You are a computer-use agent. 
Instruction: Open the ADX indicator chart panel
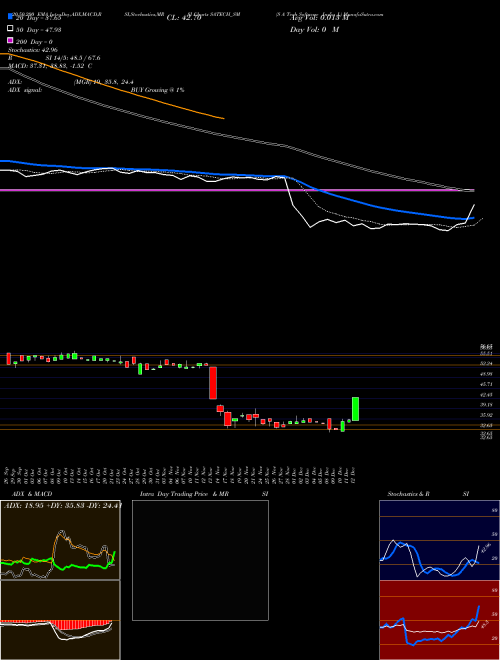click(60, 540)
